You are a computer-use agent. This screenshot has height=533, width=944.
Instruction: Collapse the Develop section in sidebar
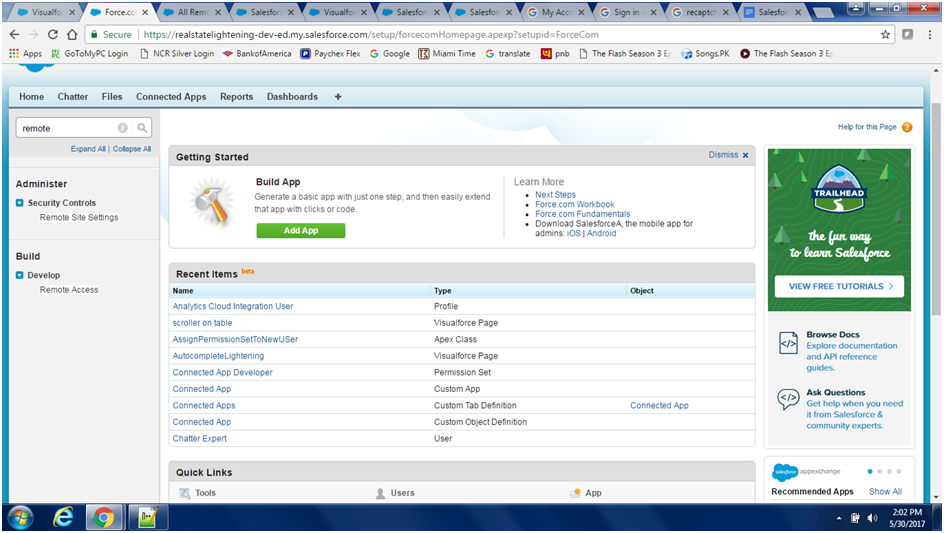(x=20, y=275)
